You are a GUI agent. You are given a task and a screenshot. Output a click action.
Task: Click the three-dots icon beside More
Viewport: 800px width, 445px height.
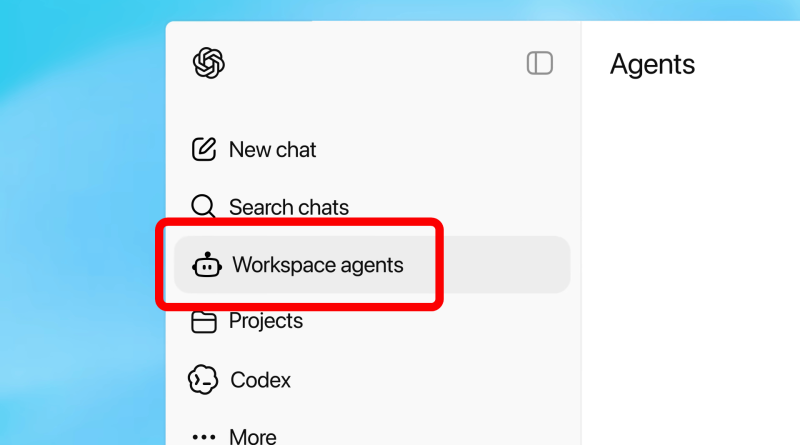coord(204,437)
